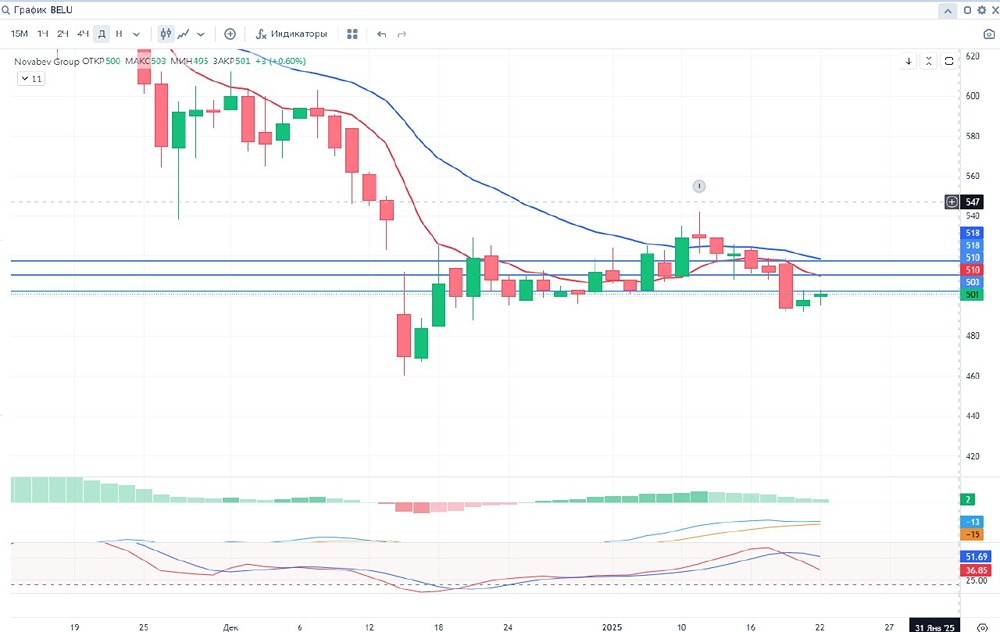Expand the indicator legend via the 11 dropdown
The image size is (1000, 632).
(x=31, y=78)
